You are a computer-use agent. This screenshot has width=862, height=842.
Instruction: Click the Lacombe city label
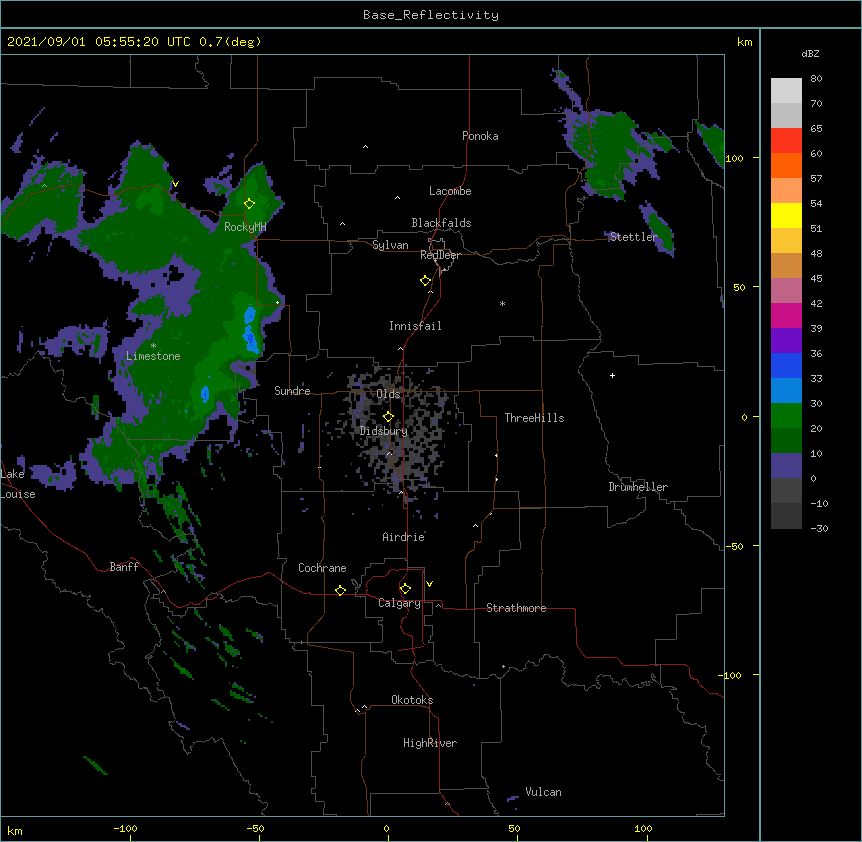[450, 191]
